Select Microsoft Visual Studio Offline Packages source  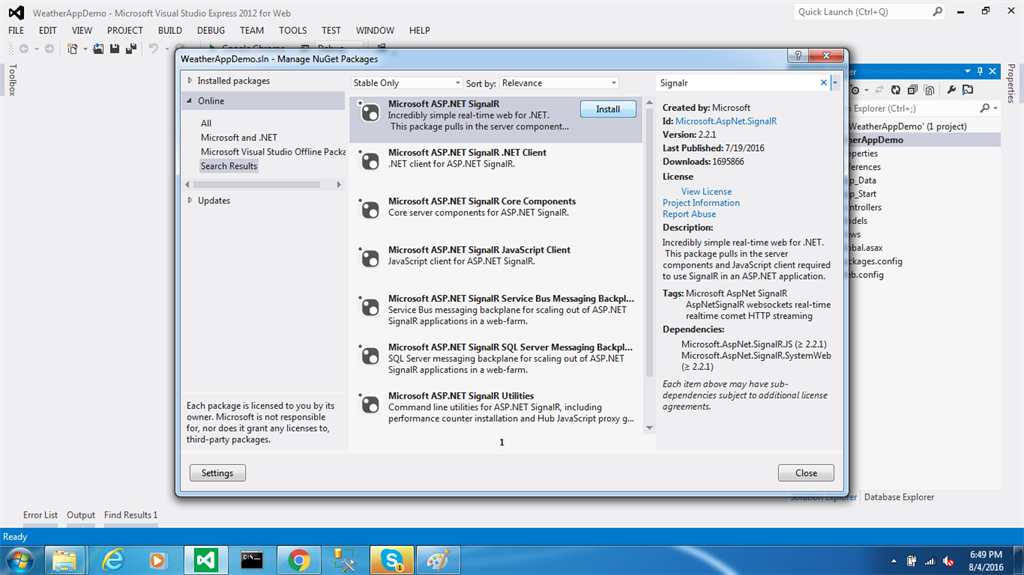273,152
